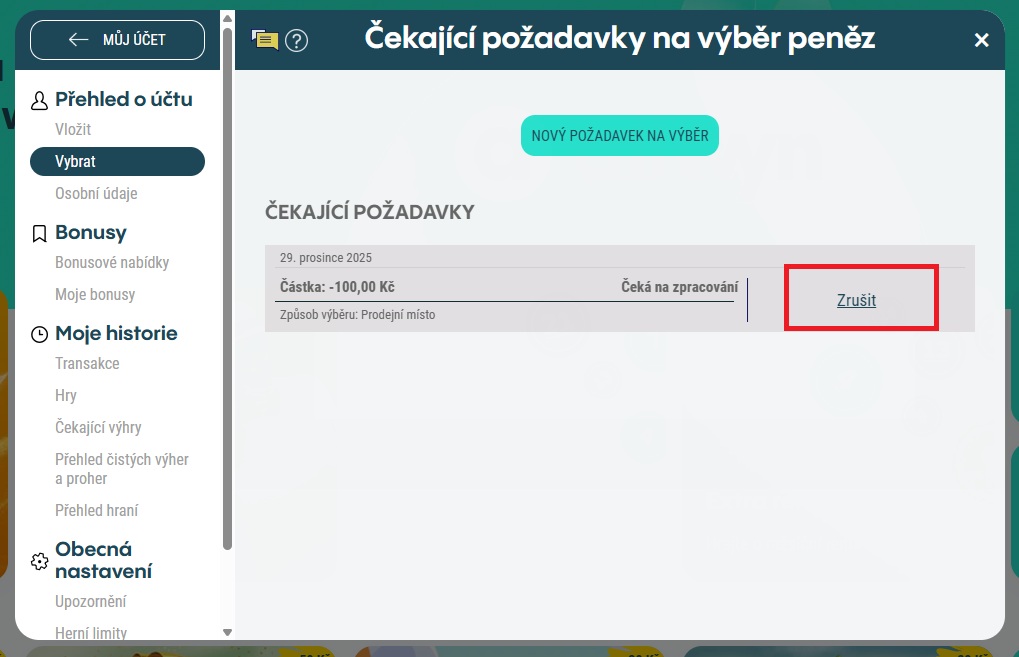This screenshot has width=1019, height=657.
Task: Cancel the pending withdrawal with Zrušit
Action: pos(856,300)
